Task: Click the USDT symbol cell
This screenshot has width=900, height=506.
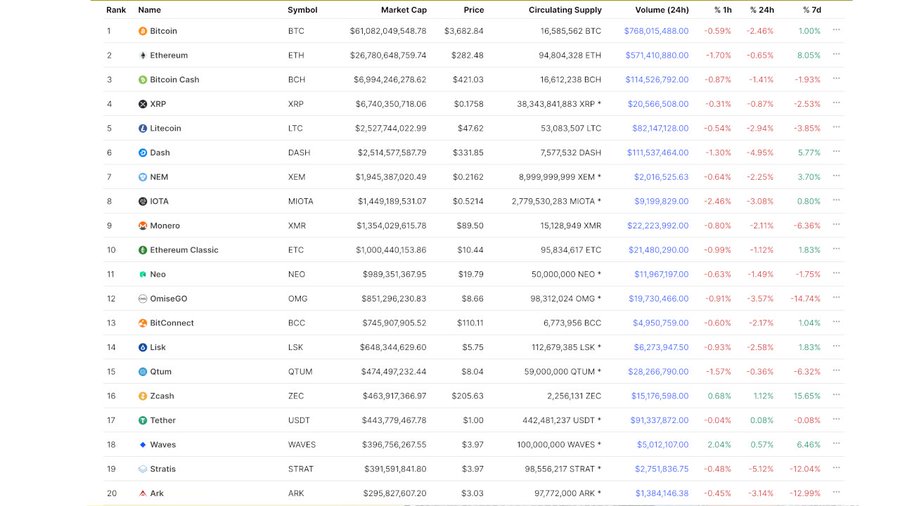Action: (299, 420)
